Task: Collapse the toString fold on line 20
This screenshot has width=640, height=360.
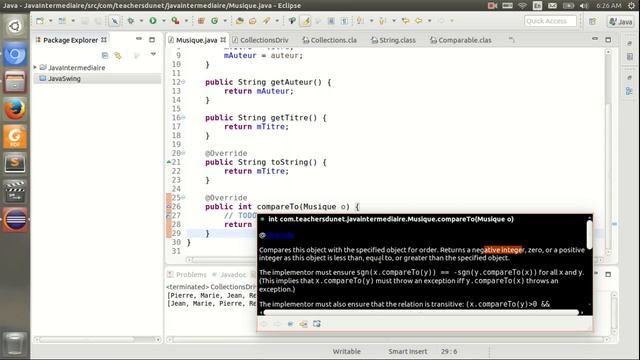Action: tap(183, 153)
